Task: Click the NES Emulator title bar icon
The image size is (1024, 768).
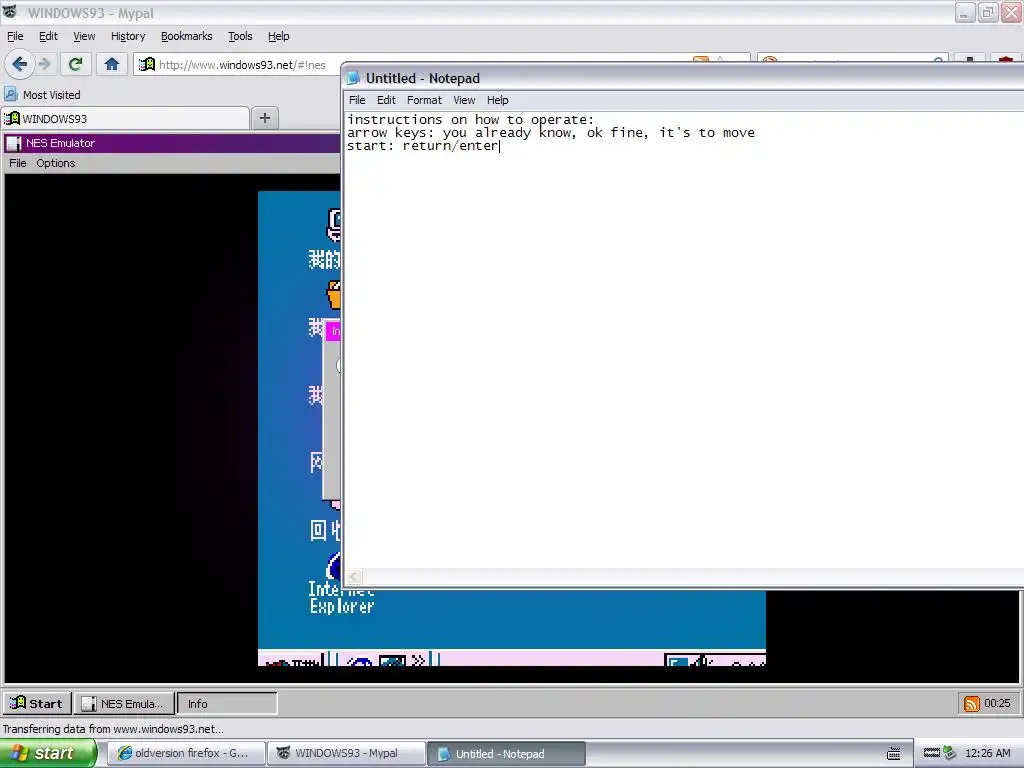Action: 14,143
